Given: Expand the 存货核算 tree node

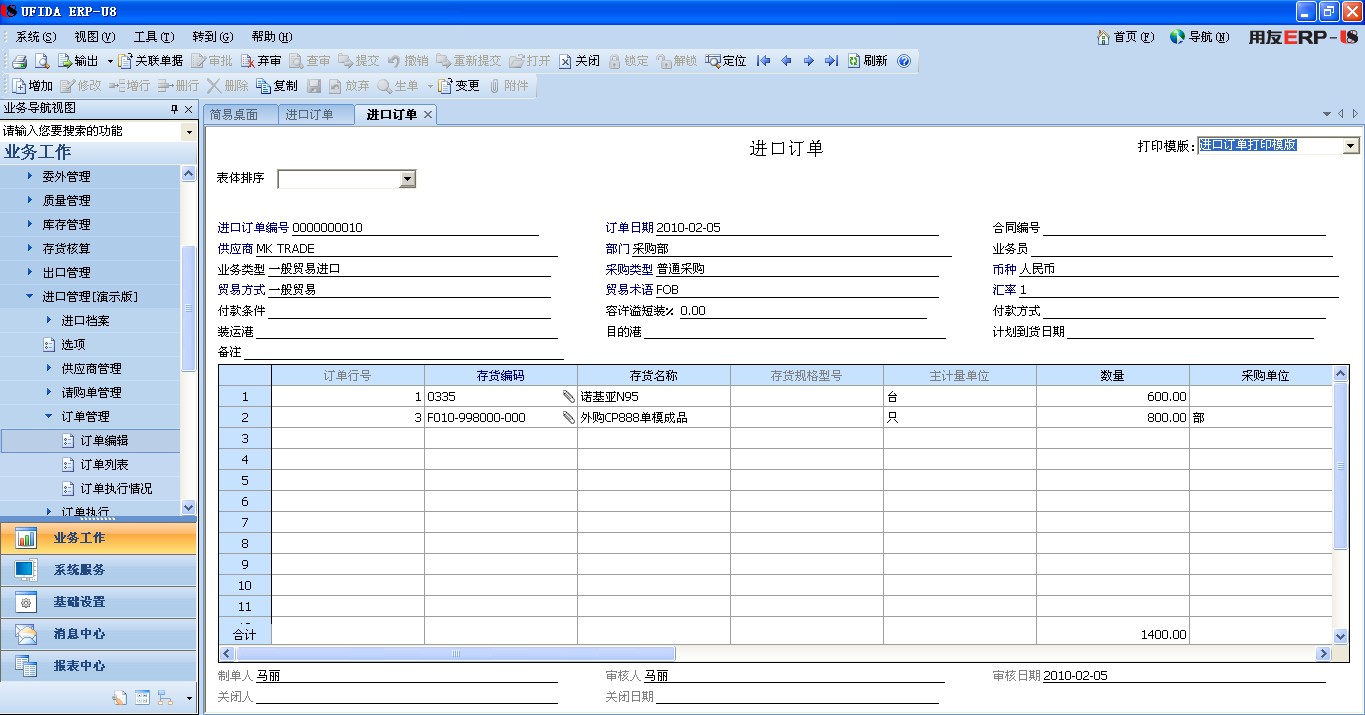Looking at the screenshot, I should (30, 248).
